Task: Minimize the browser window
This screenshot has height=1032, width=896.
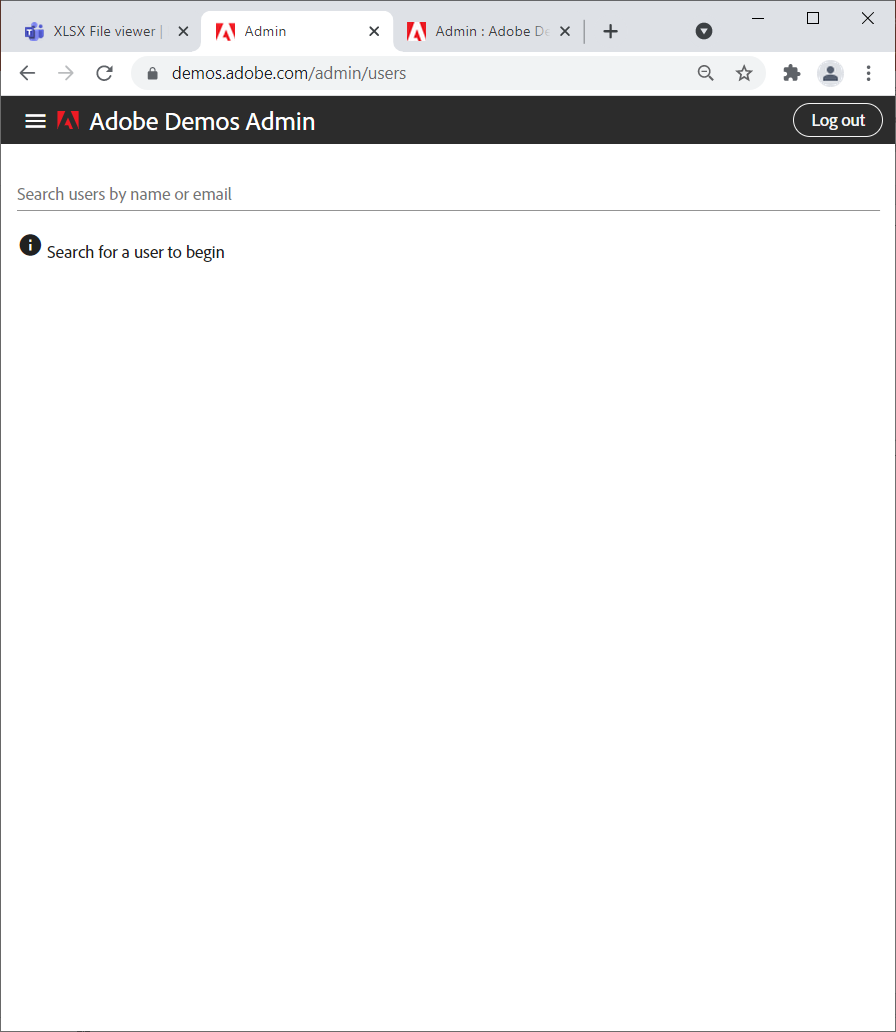Action: pyautogui.click(x=758, y=18)
